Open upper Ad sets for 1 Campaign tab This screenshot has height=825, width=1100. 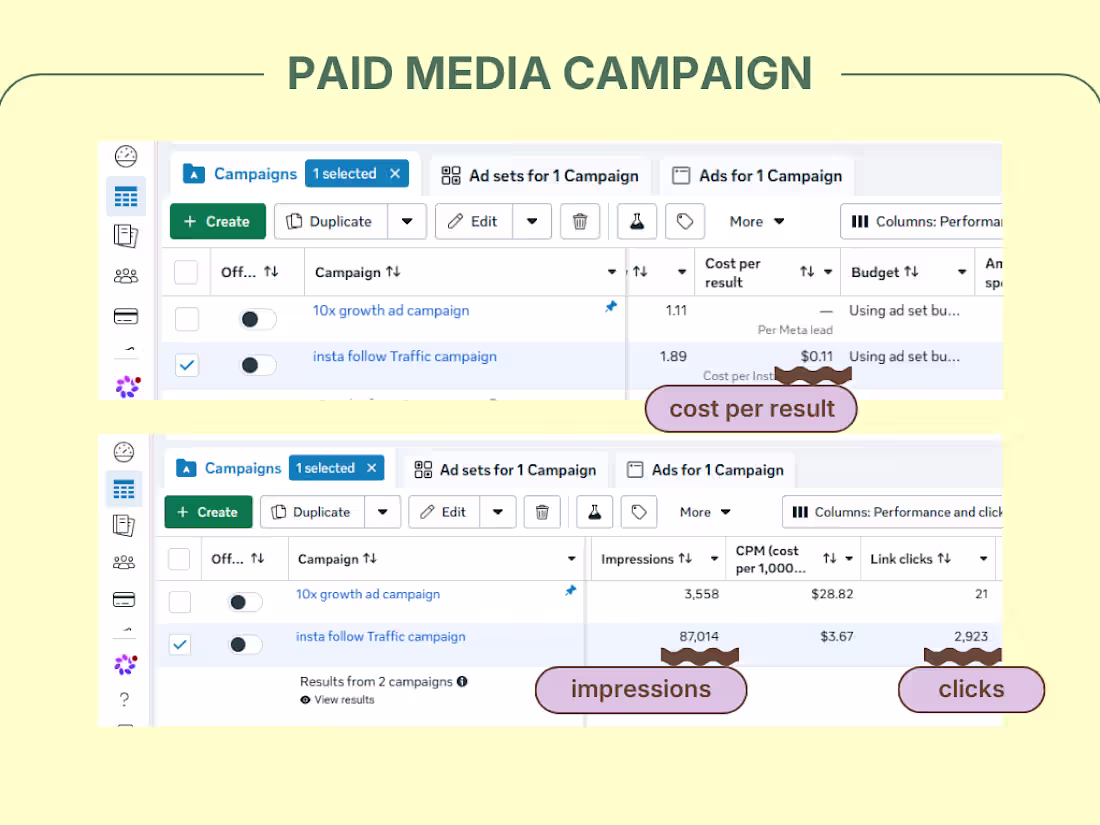pos(539,175)
